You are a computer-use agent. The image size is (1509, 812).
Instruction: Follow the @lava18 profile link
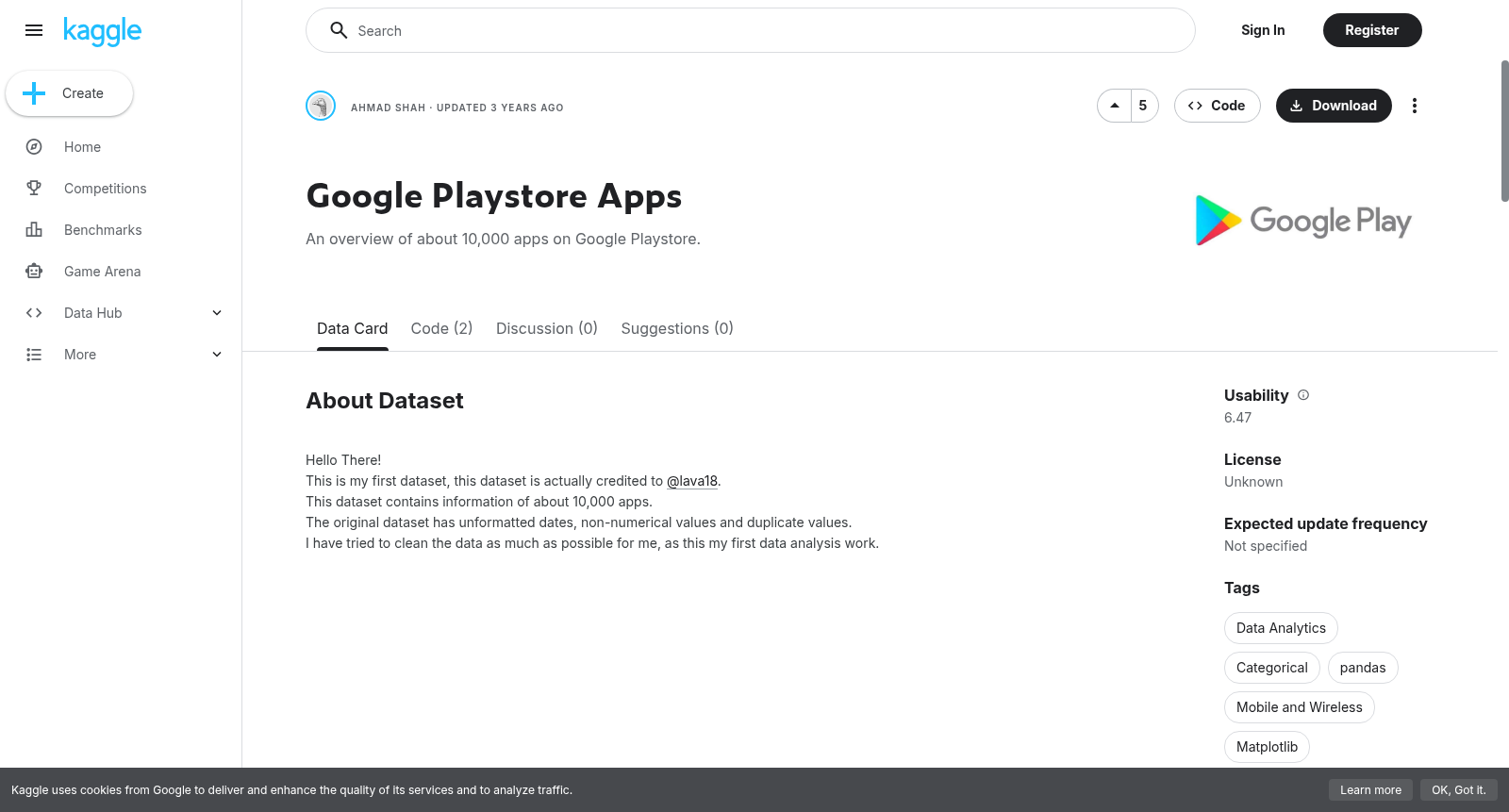point(692,481)
